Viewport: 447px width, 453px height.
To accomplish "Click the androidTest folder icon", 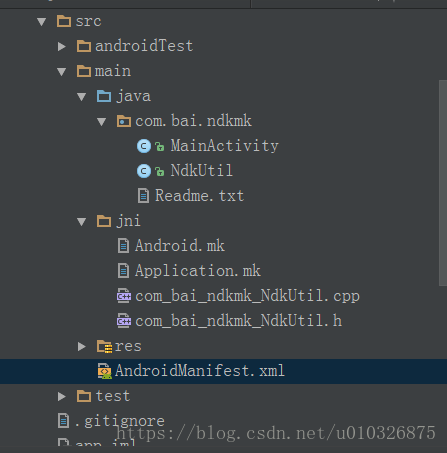I will pyautogui.click(x=84, y=46).
